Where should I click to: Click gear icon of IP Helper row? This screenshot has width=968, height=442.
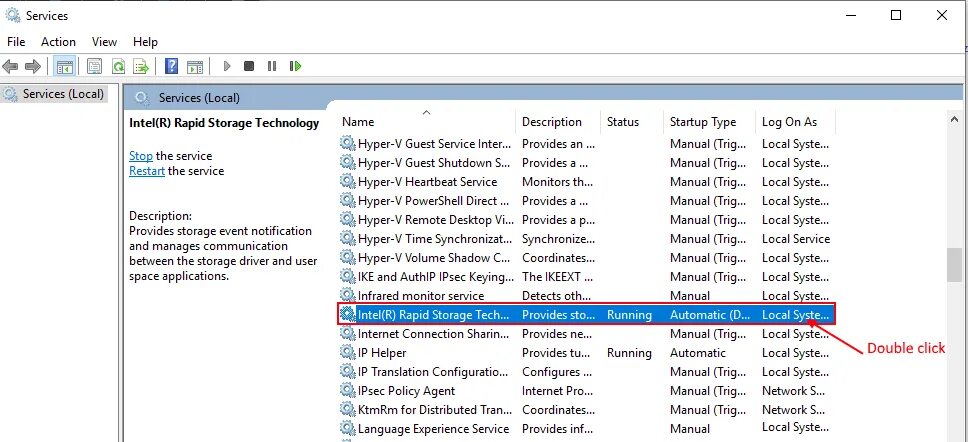coord(348,353)
